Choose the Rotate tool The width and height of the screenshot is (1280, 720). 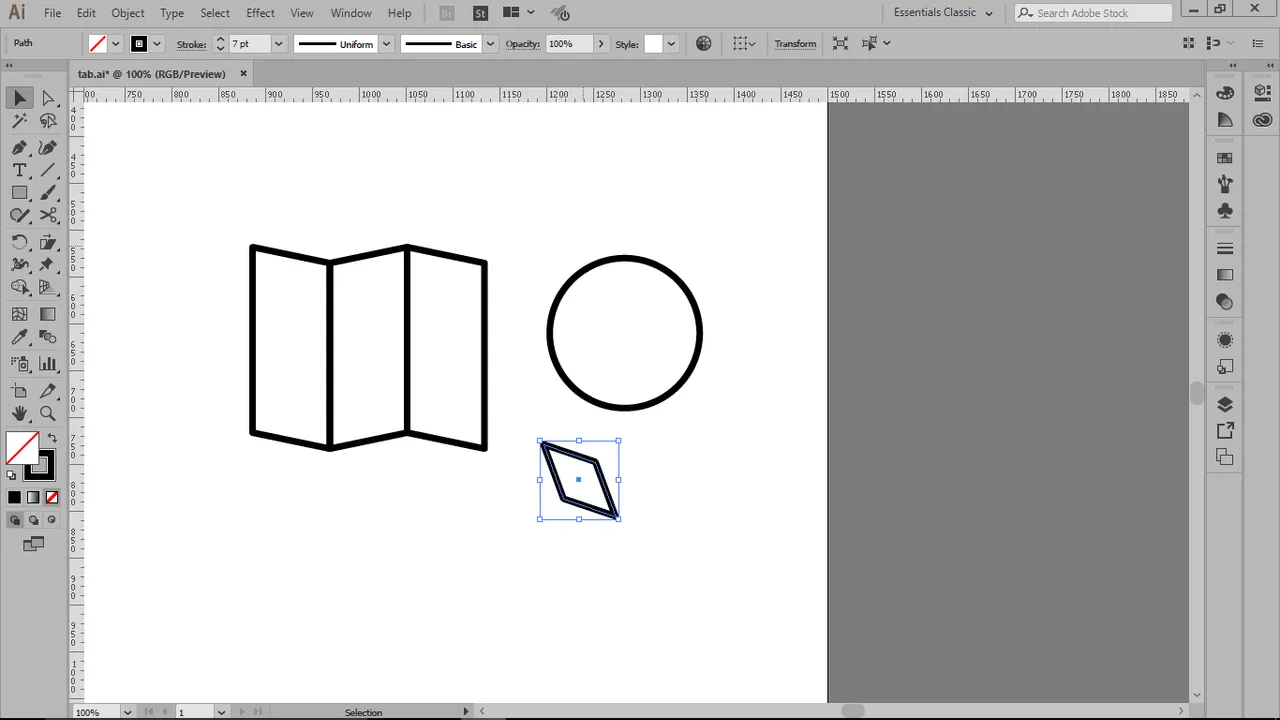[19, 242]
